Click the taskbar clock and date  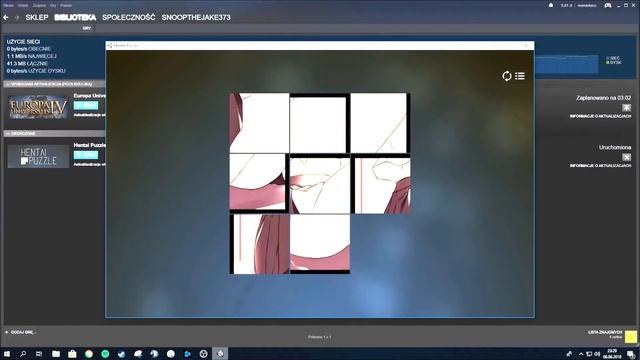point(612,354)
